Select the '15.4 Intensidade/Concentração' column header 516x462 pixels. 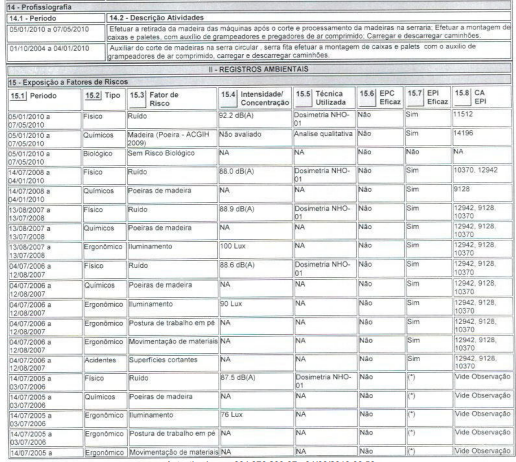click(x=255, y=98)
